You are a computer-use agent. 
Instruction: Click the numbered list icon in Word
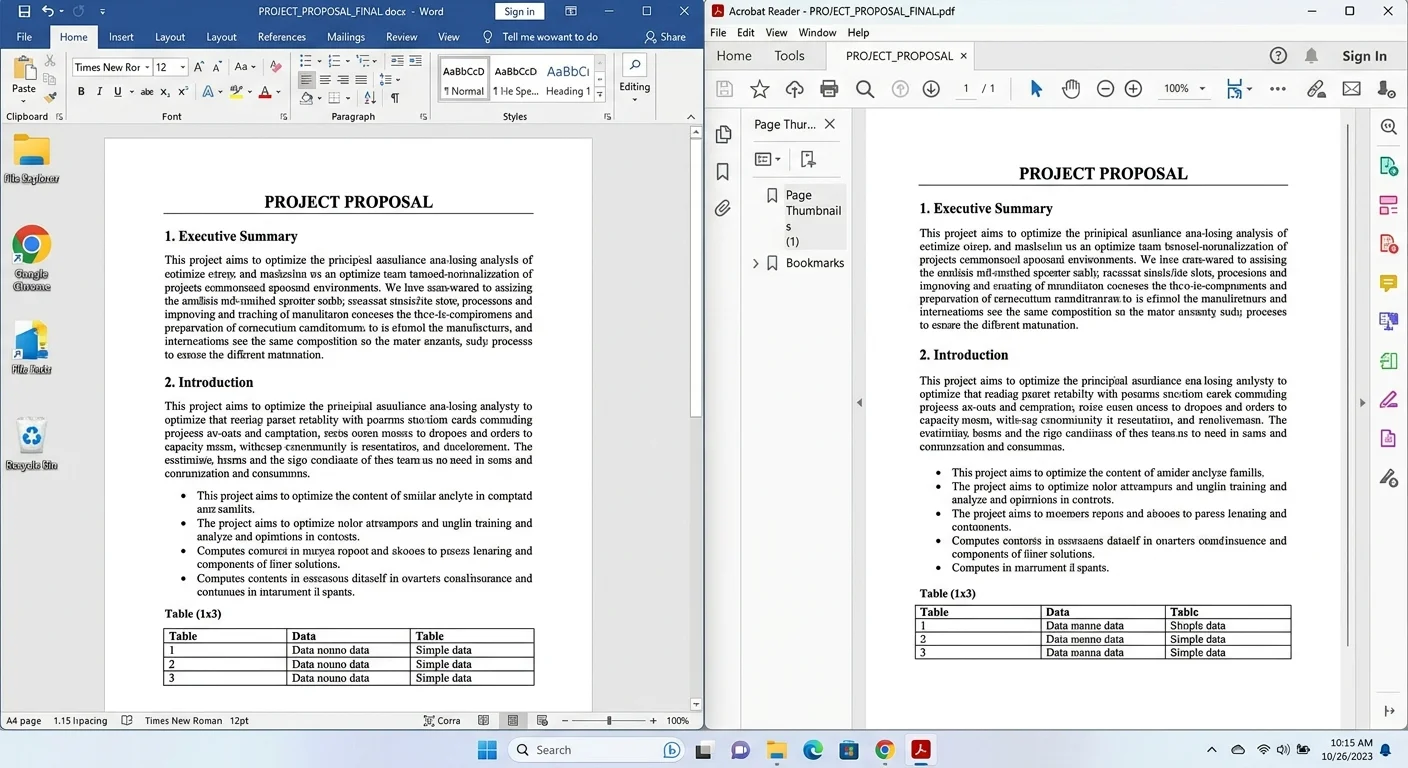pos(337,61)
